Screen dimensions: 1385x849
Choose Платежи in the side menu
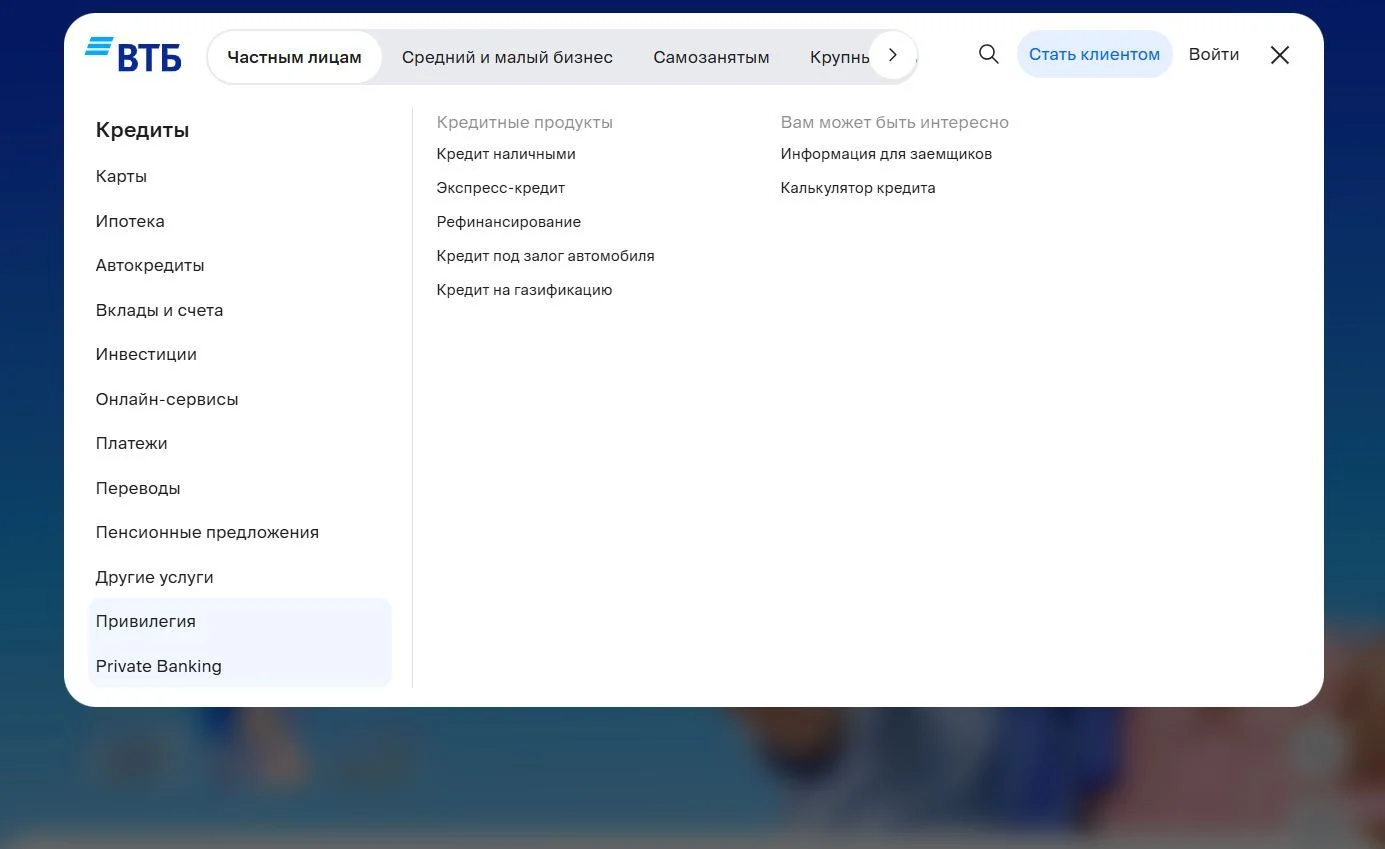click(x=131, y=443)
